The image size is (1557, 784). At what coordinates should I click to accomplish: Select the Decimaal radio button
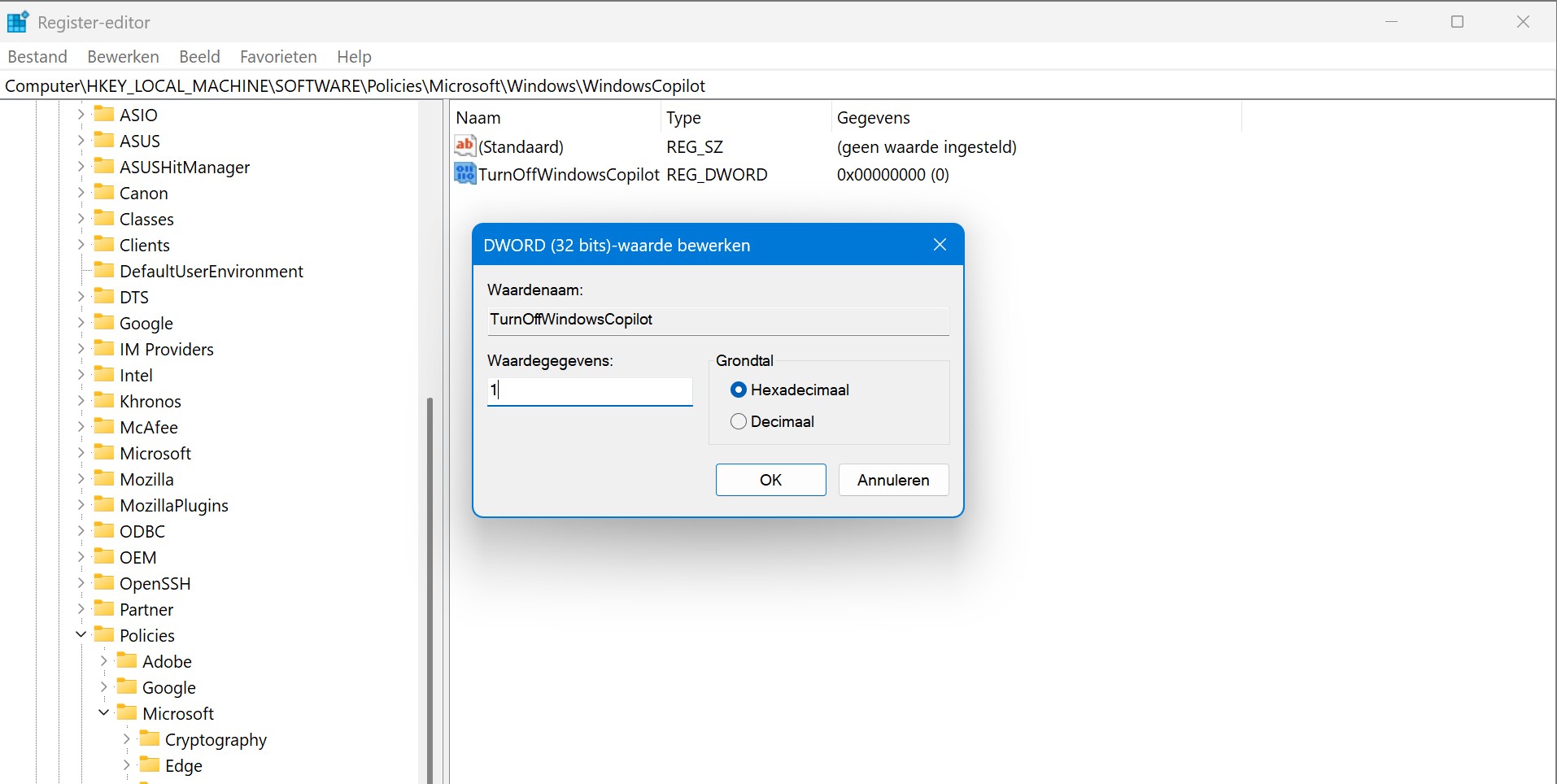pyautogui.click(x=739, y=421)
